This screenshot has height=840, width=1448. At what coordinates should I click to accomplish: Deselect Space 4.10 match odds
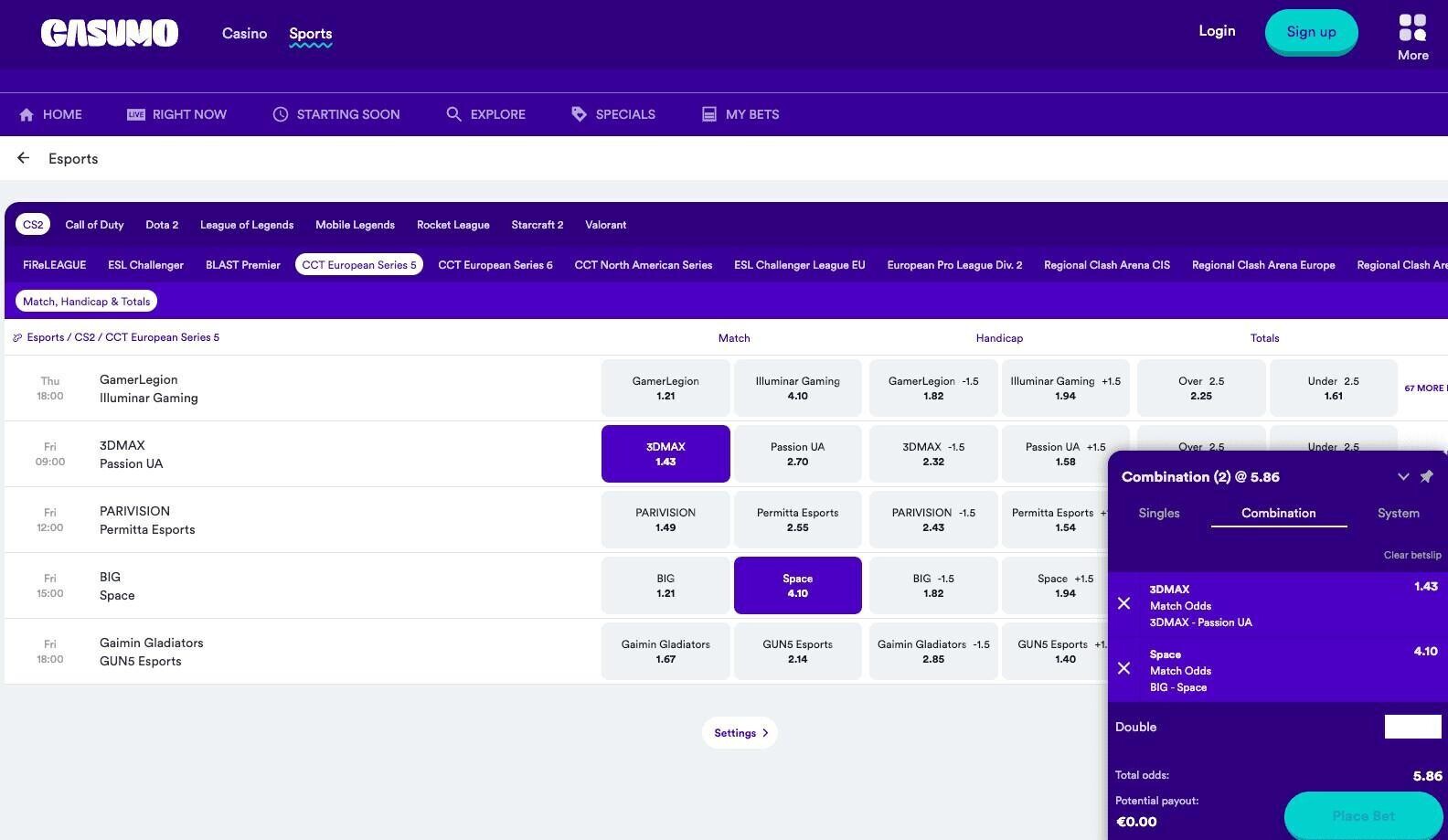(x=798, y=585)
